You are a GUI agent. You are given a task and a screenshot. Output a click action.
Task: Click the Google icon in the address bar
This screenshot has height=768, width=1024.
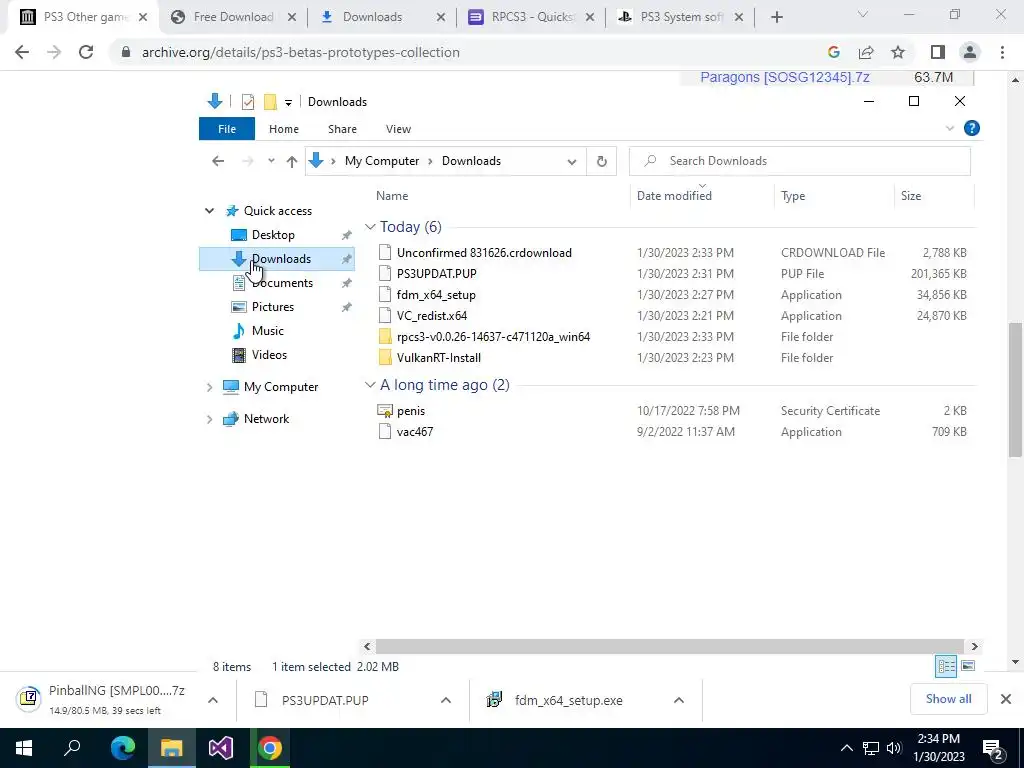point(833,52)
